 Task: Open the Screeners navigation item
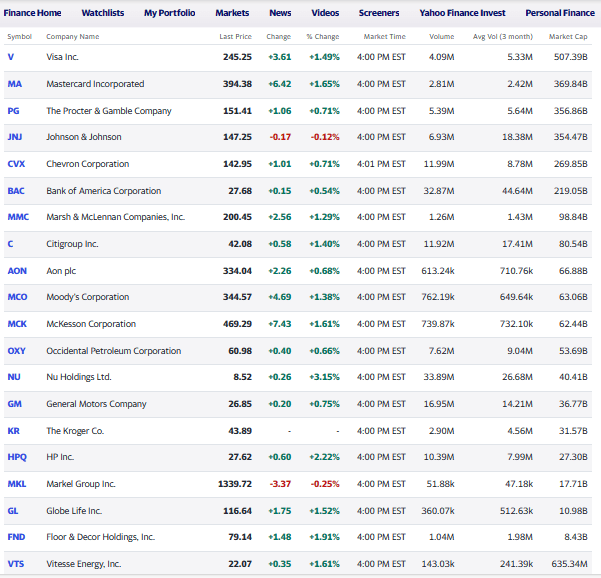(x=379, y=13)
